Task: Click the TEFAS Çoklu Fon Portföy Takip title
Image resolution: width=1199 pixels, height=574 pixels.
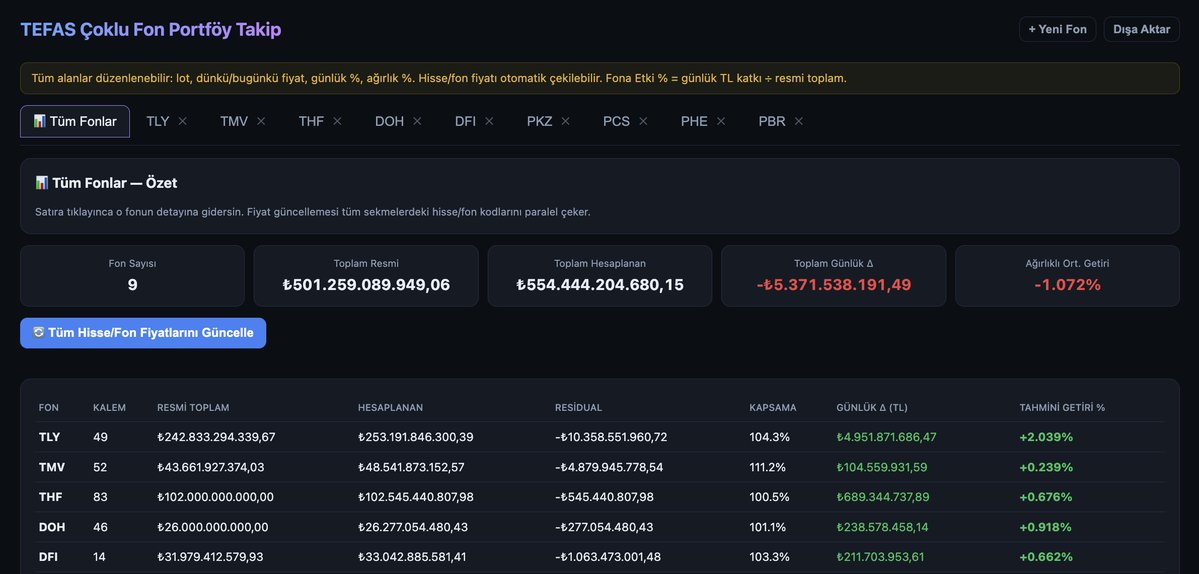Action: coord(151,30)
